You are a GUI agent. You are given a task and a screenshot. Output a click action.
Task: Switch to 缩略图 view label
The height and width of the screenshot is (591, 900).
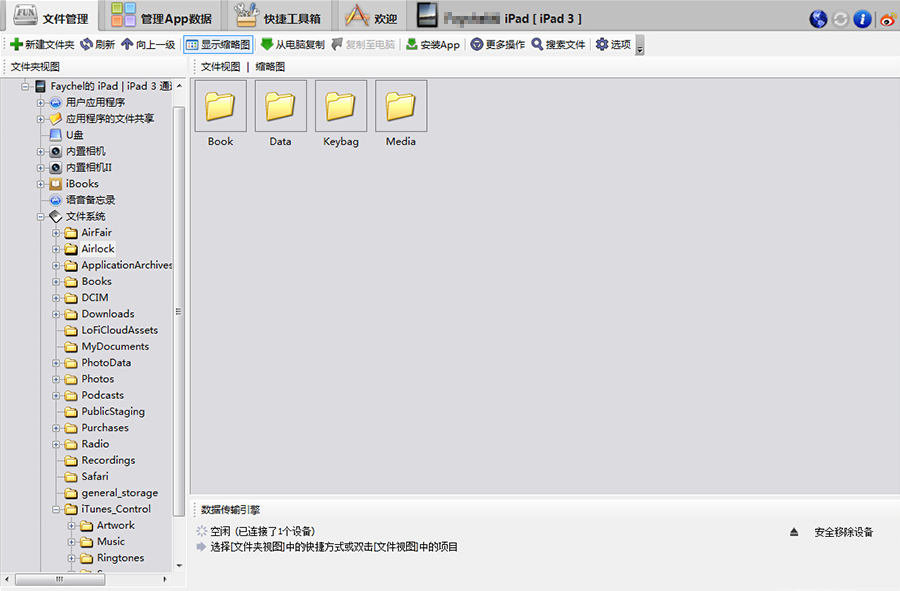(x=270, y=66)
